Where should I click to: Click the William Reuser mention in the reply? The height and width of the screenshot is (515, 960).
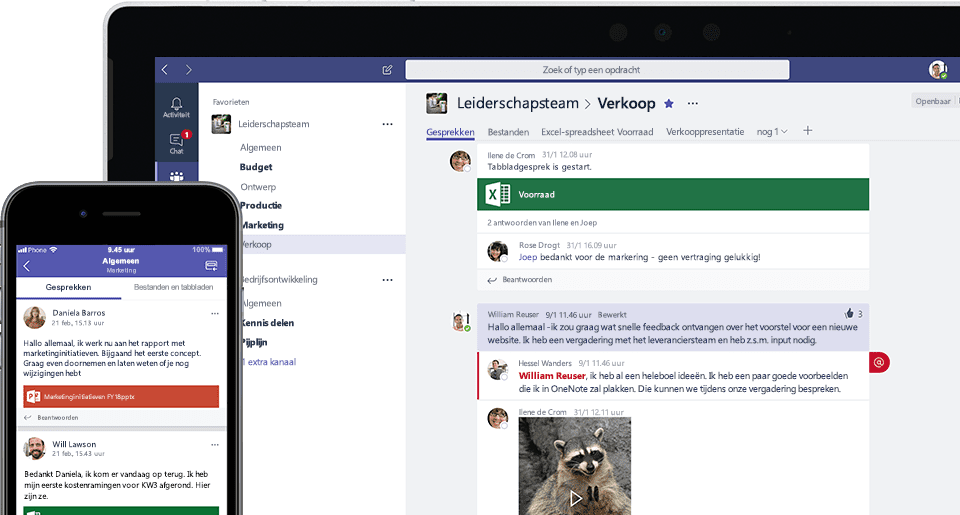click(552, 376)
